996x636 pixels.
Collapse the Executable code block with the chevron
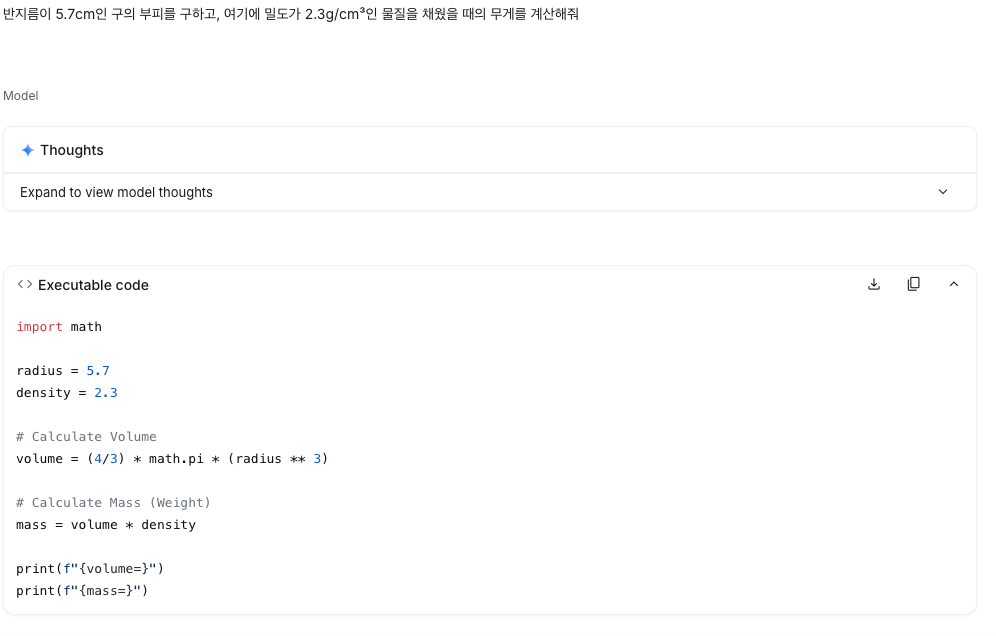(x=953, y=284)
